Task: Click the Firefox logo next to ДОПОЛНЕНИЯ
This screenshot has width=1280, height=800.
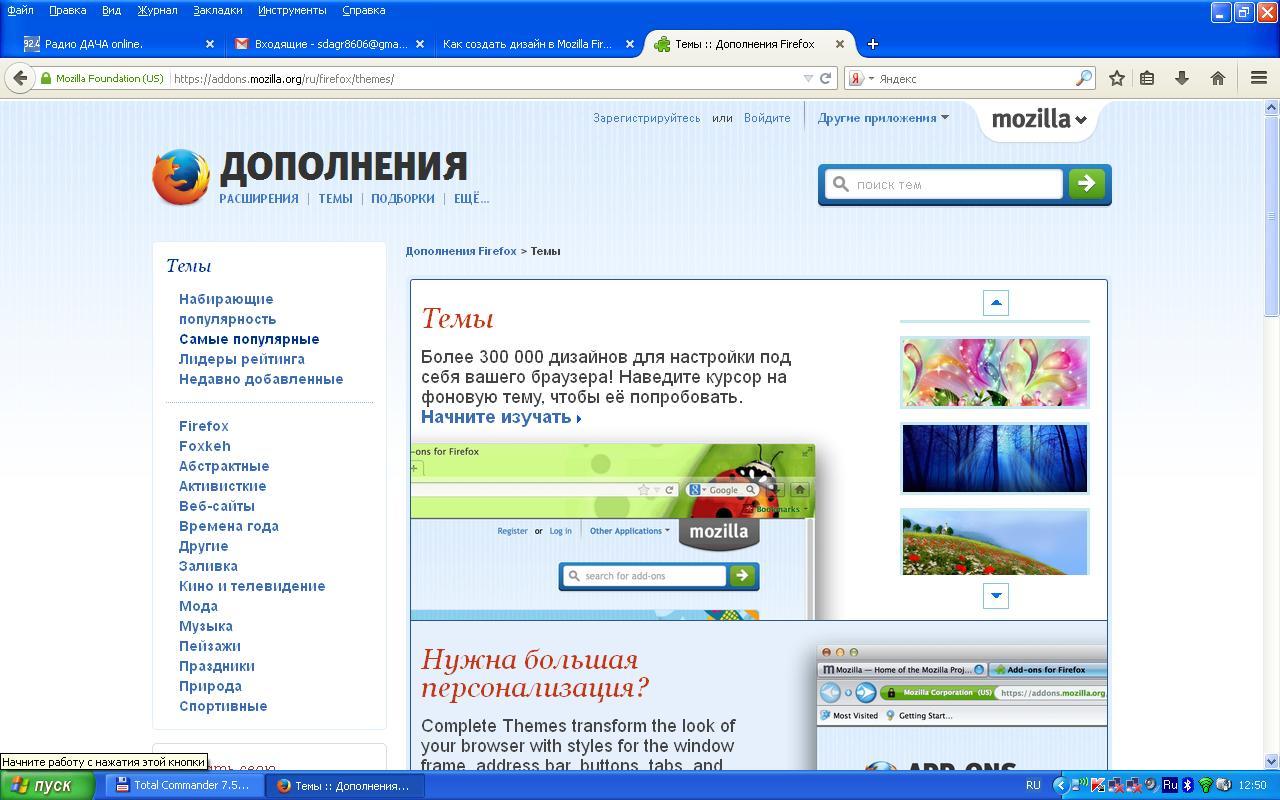Action: (x=181, y=178)
